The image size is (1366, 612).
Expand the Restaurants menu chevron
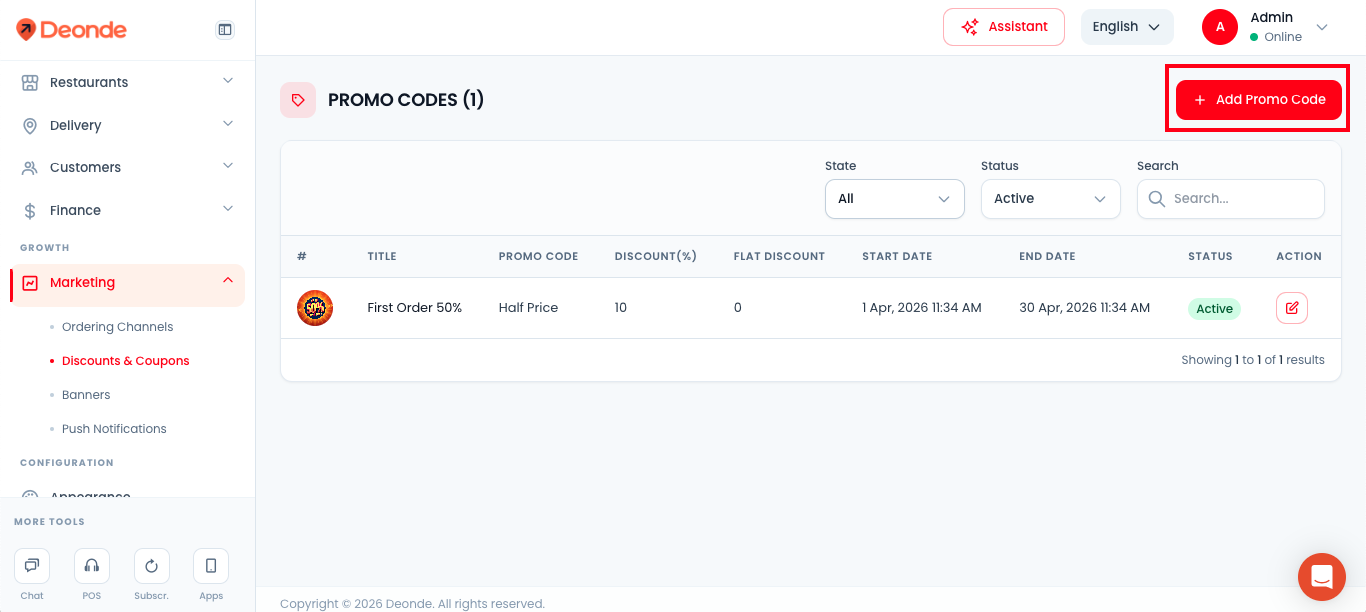coord(228,81)
